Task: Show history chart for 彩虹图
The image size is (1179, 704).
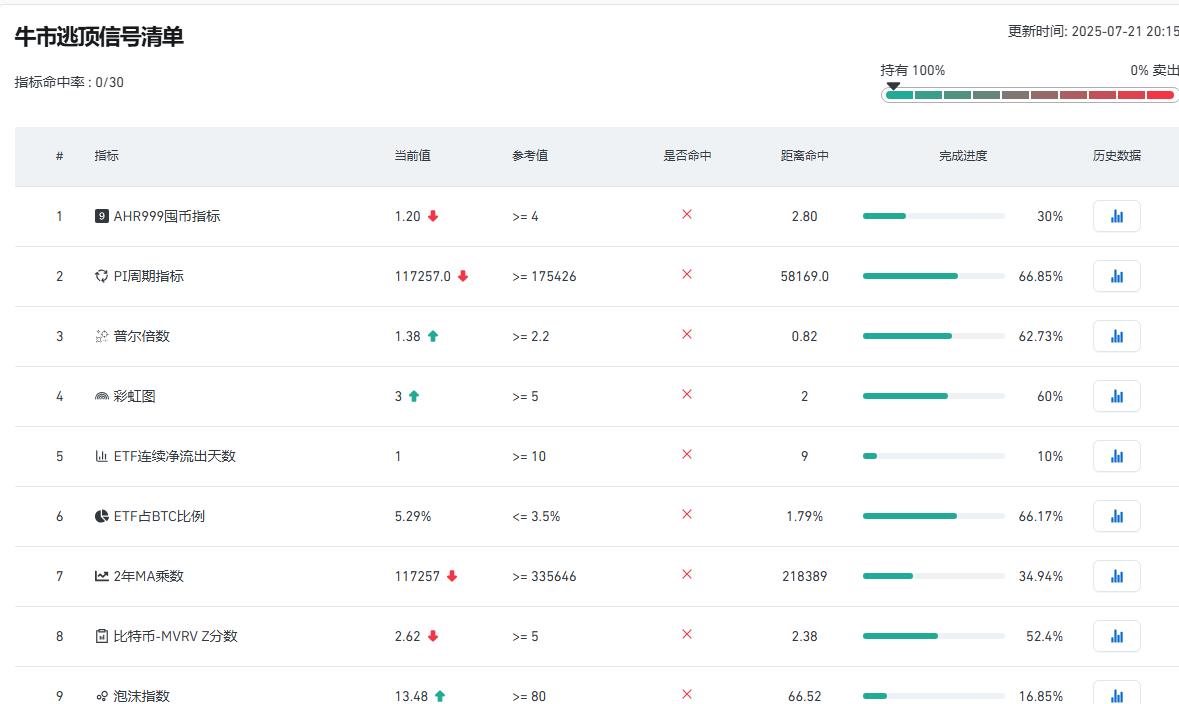Action: 1116,396
